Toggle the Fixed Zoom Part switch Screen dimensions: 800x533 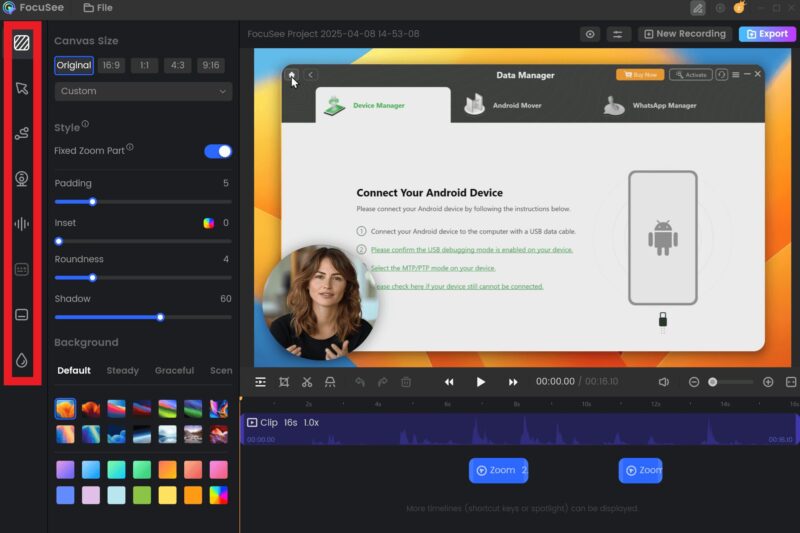(218, 151)
